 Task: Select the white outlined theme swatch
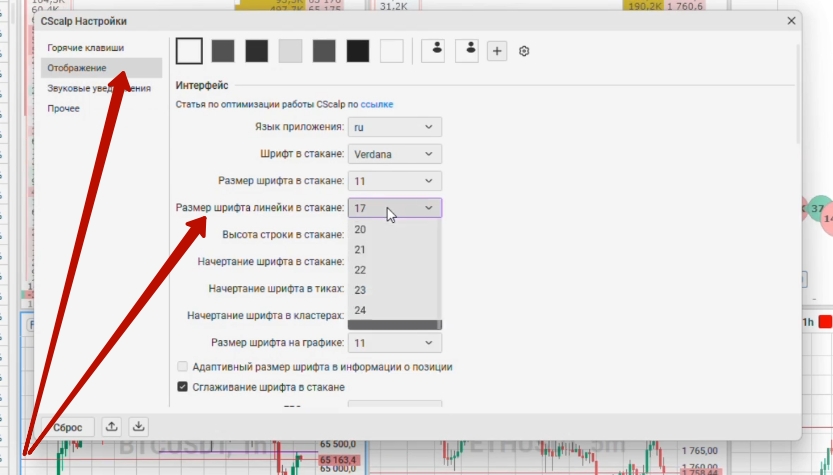[x=189, y=51]
